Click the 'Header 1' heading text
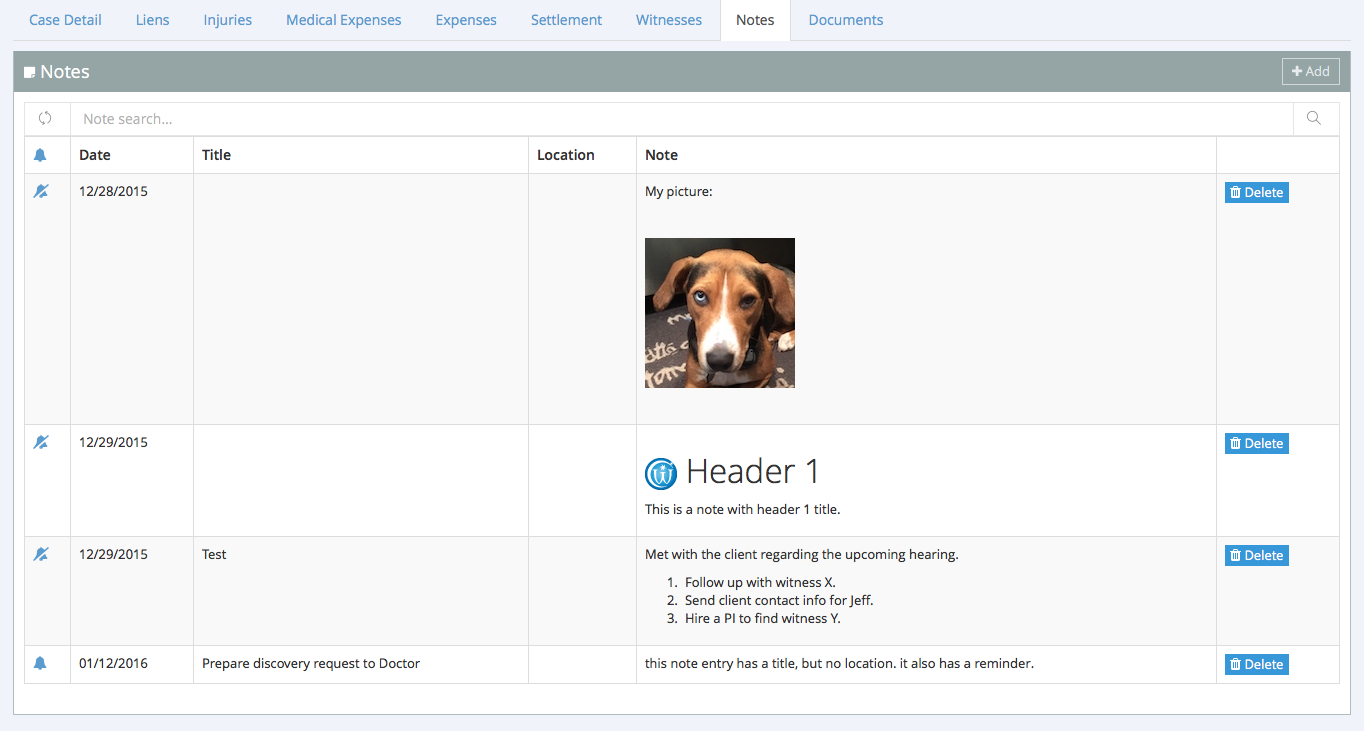Image resolution: width=1364 pixels, height=731 pixels. tap(753, 472)
